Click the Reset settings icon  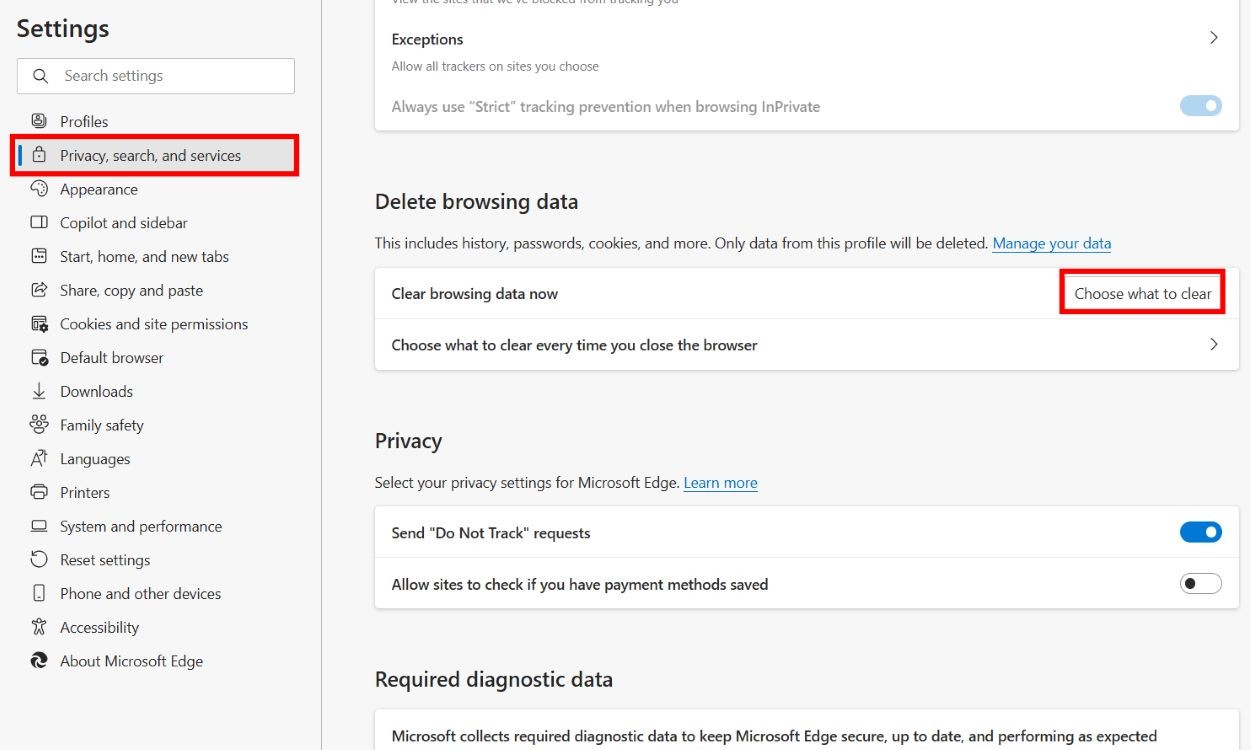[39, 560]
